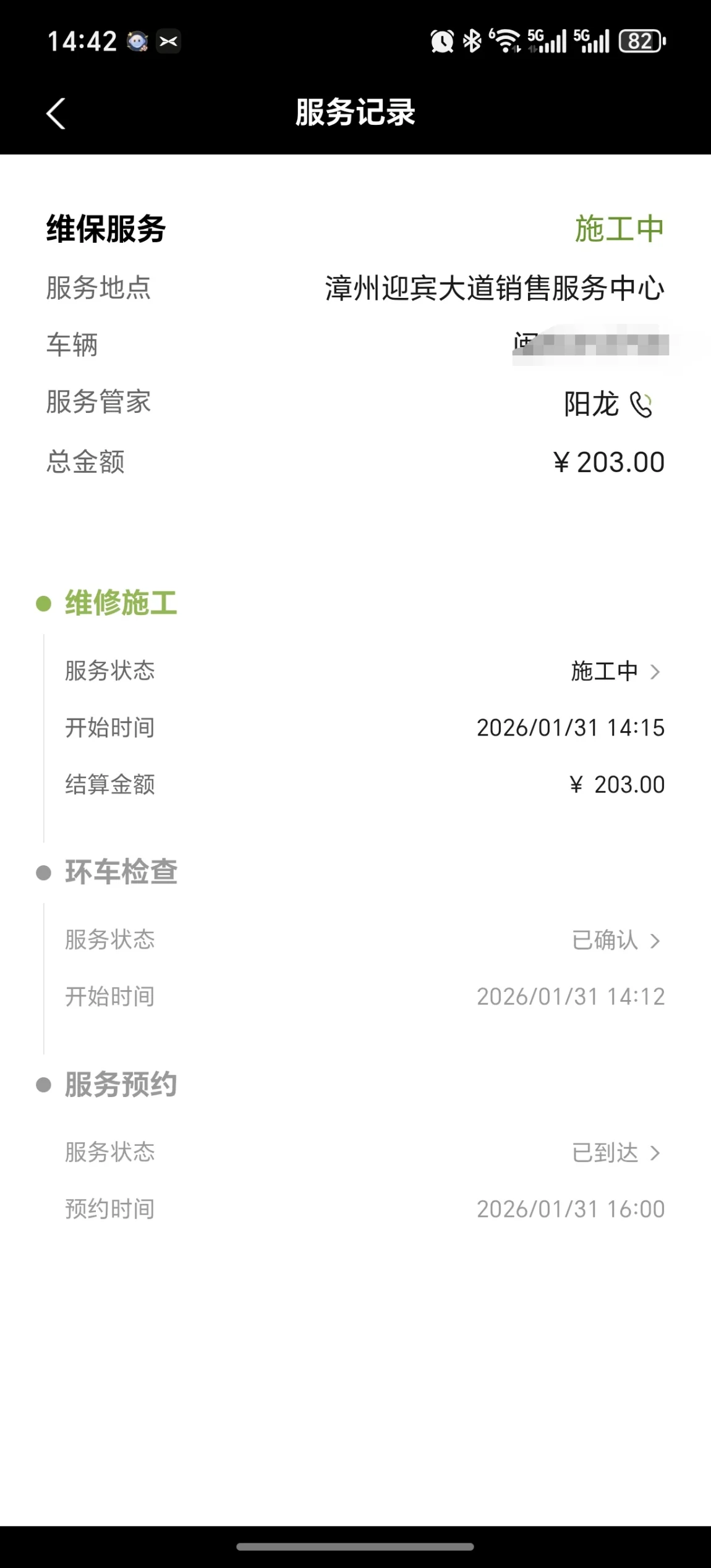The height and width of the screenshot is (1568, 711).
Task: Tap service location 漳州迎宾大道销售服务中心
Action: pyautogui.click(x=495, y=289)
